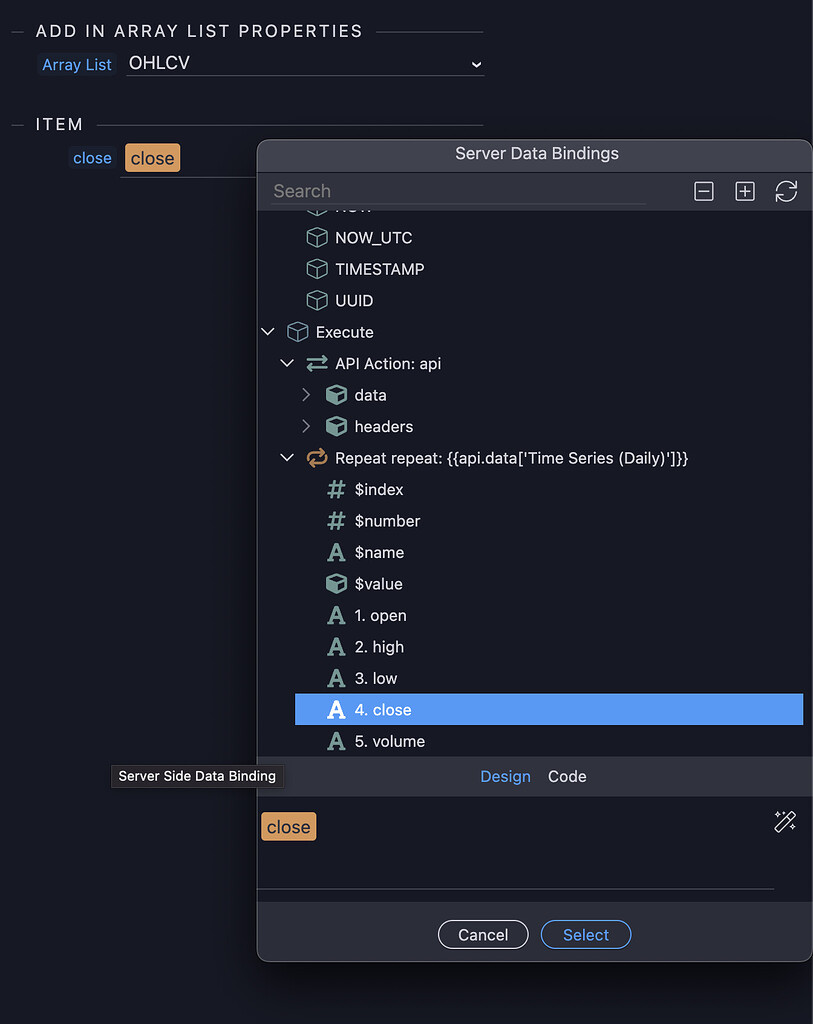The width and height of the screenshot is (813, 1024).
Task: Open the magic wand binding helper
Action: coord(785,821)
